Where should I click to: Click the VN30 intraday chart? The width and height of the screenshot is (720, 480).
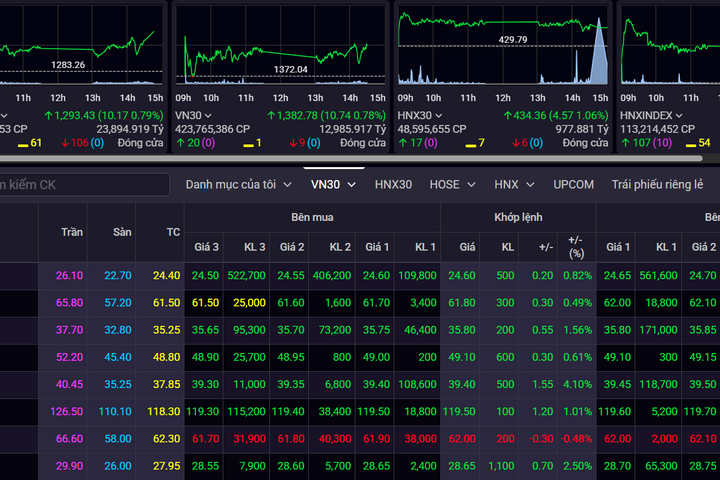tap(280, 45)
